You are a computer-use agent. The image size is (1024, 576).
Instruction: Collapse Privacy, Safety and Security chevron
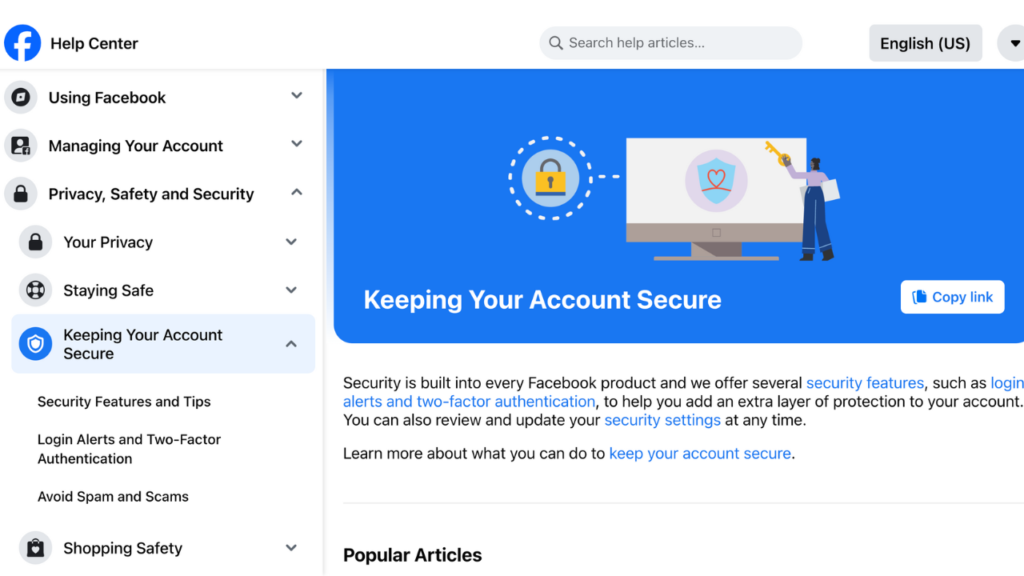point(296,193)
